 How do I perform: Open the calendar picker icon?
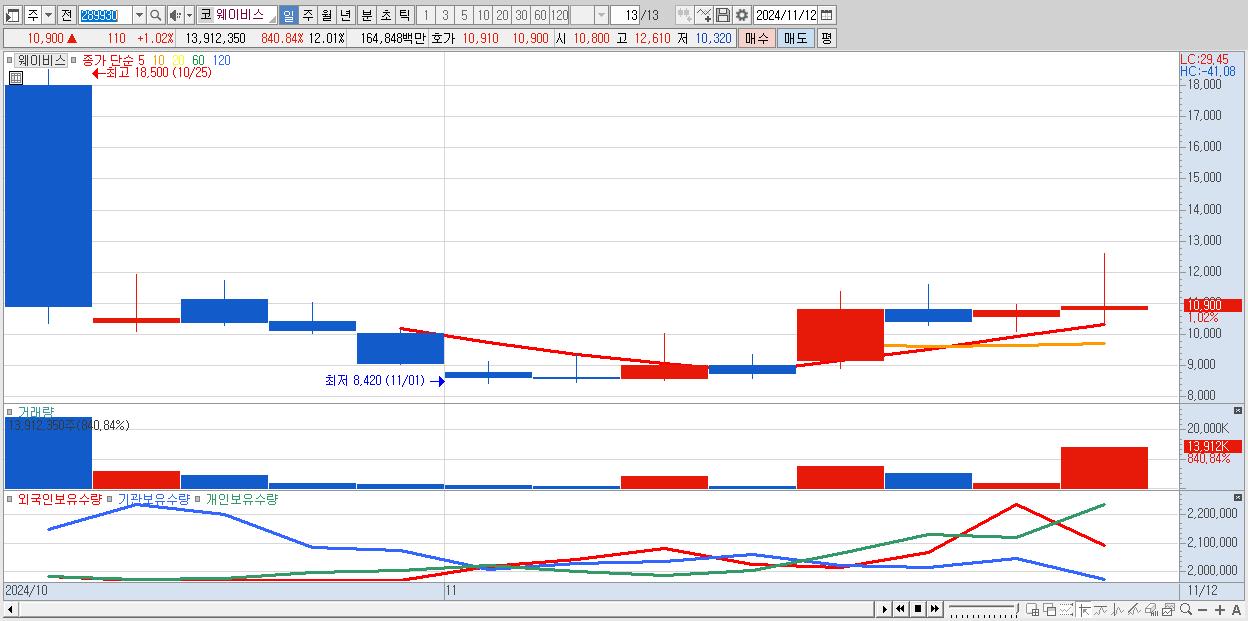point(827,15)
